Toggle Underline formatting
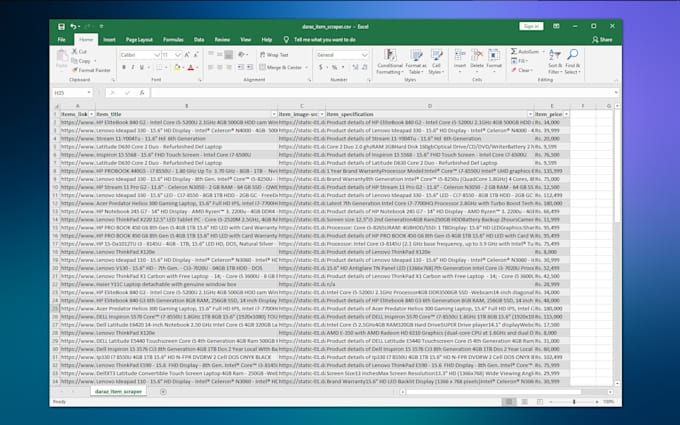680x425 pixels. (x=141, y=67)
